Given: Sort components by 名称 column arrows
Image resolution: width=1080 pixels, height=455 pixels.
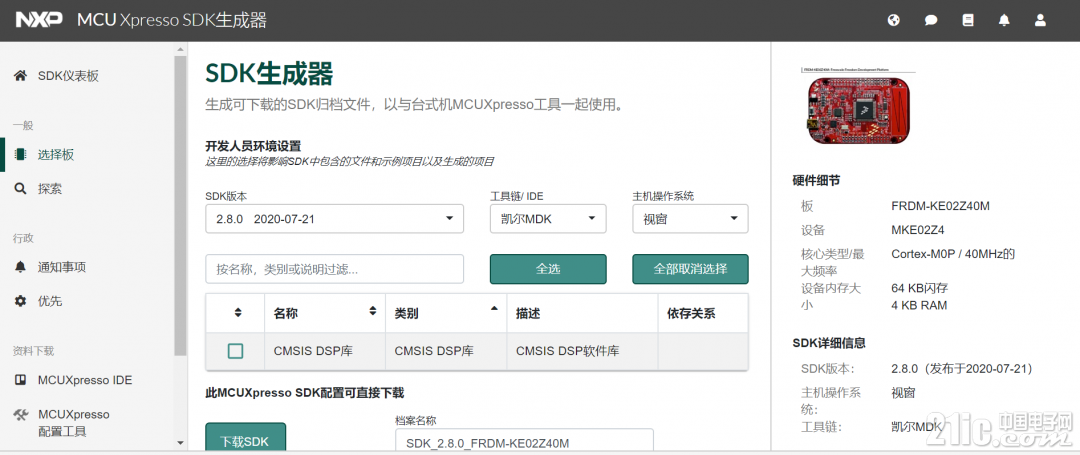Looking at the screenshot, I should point(373,310).
